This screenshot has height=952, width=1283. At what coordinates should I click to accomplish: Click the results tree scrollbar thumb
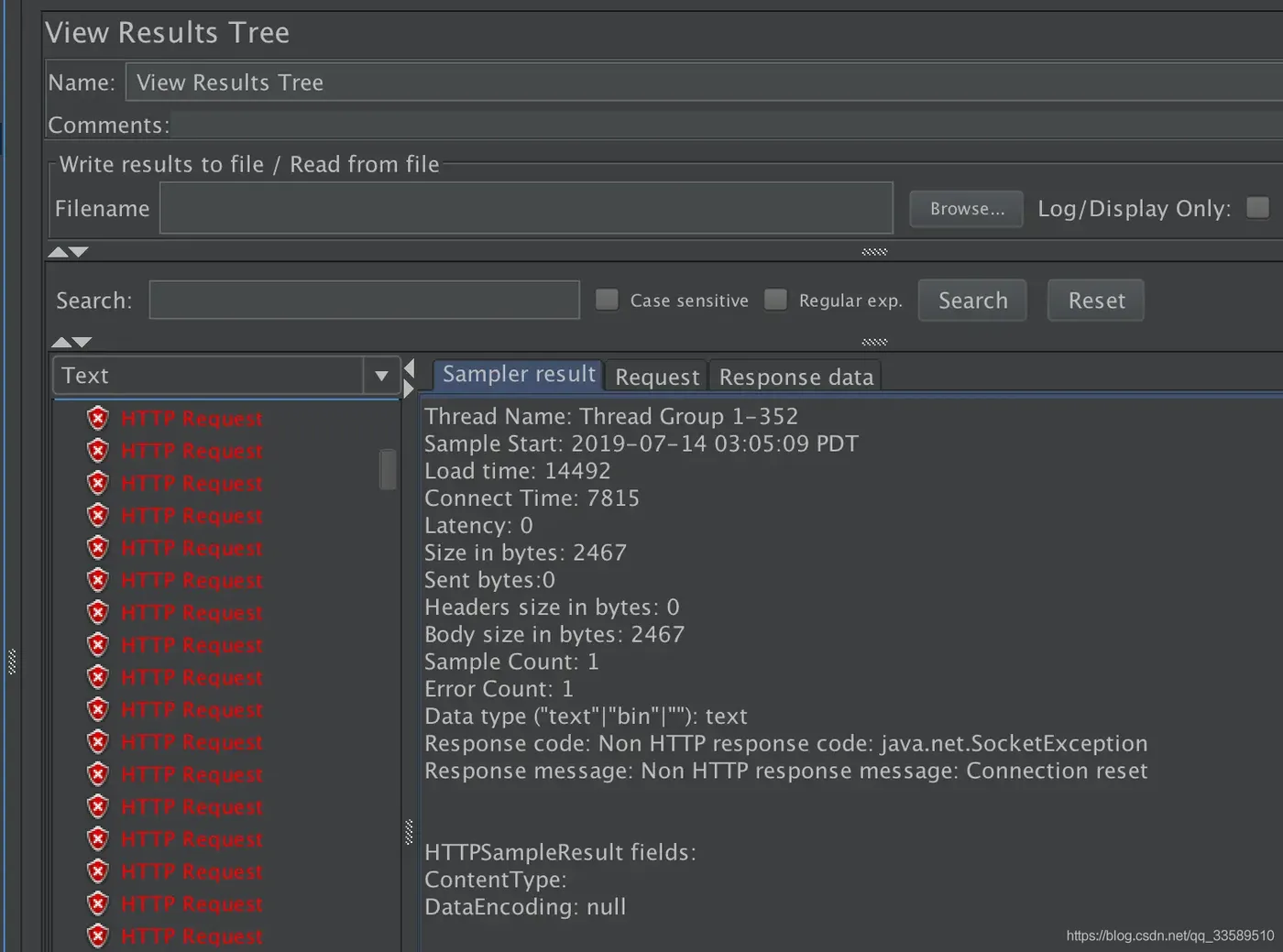[x=389, y=469]
